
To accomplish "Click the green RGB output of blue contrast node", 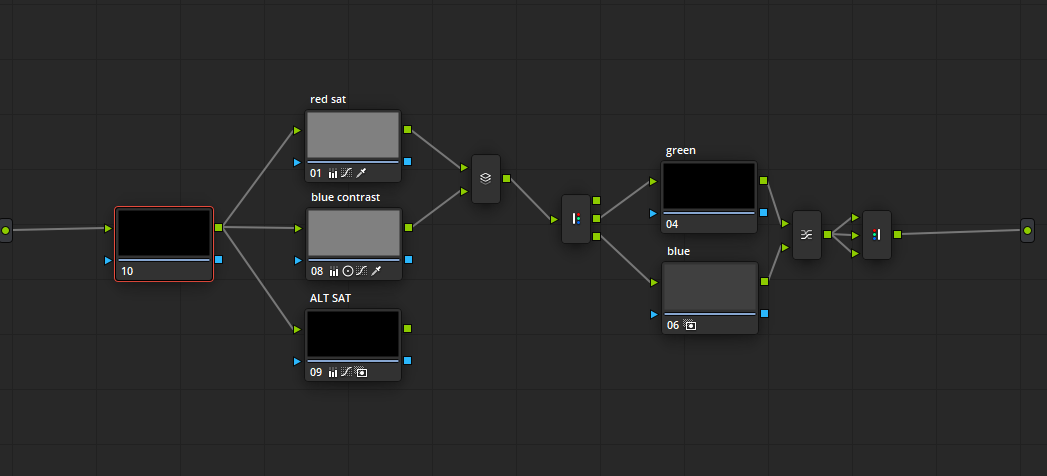I will pyautogui.click(x=408, y=228).
